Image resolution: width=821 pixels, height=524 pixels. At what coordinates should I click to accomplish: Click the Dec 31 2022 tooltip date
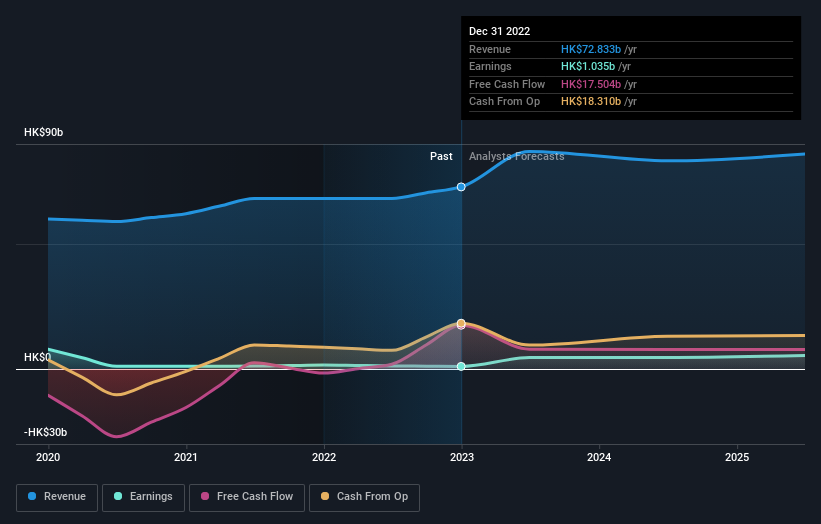click(x=500, y=31)
